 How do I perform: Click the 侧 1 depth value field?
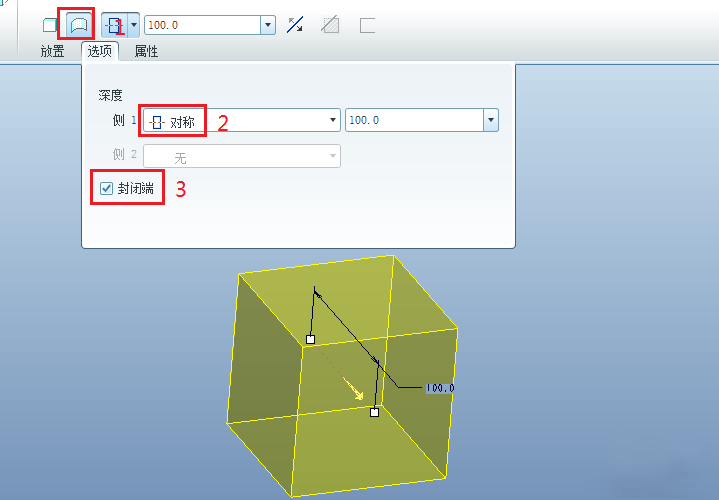(x=415, y=120)
